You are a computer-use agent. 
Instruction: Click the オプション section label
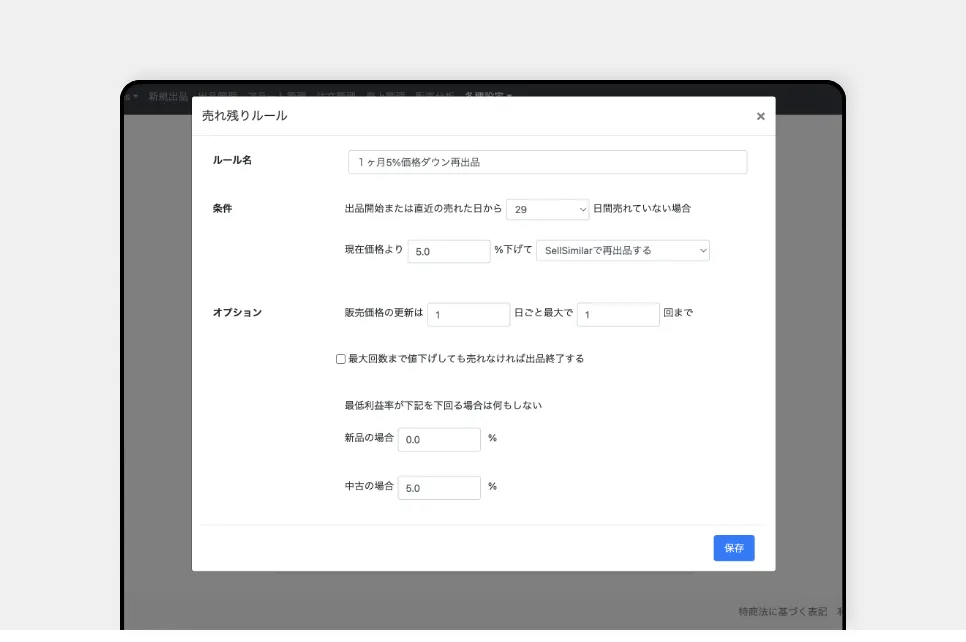pyautogui.click(x=237, y=312)
